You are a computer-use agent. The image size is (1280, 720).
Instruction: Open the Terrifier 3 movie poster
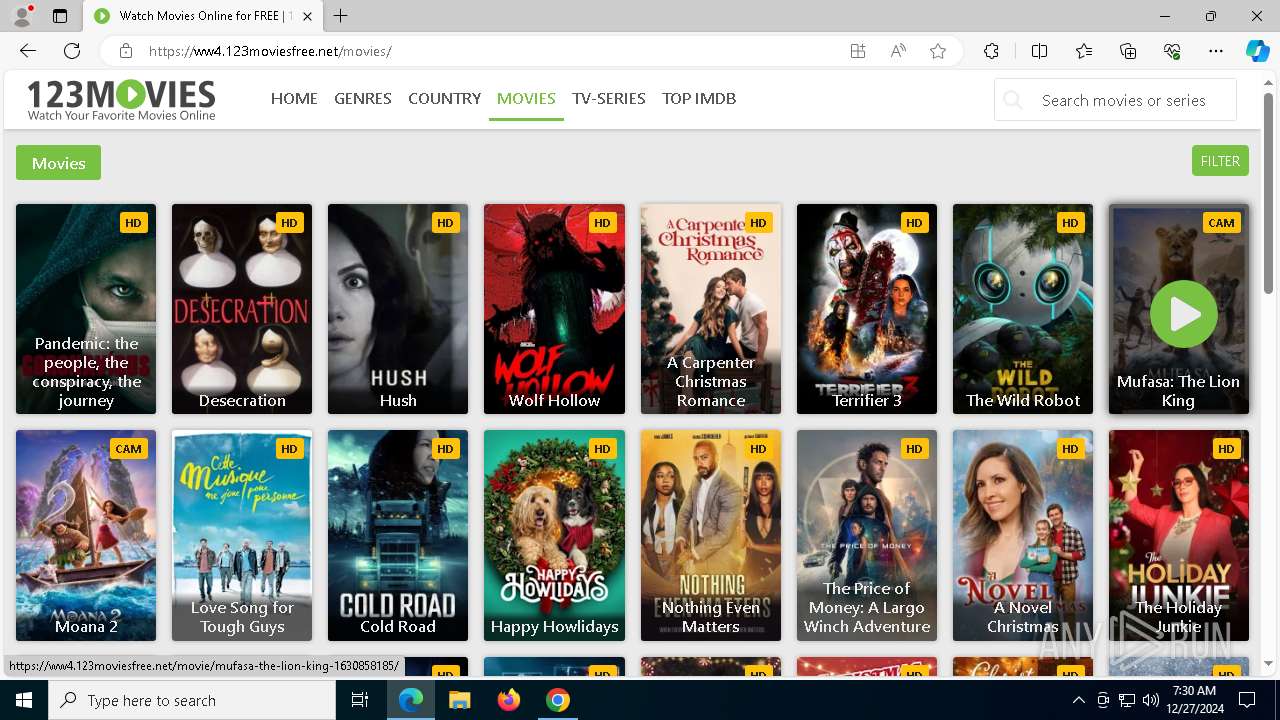(x=867, y=309)
